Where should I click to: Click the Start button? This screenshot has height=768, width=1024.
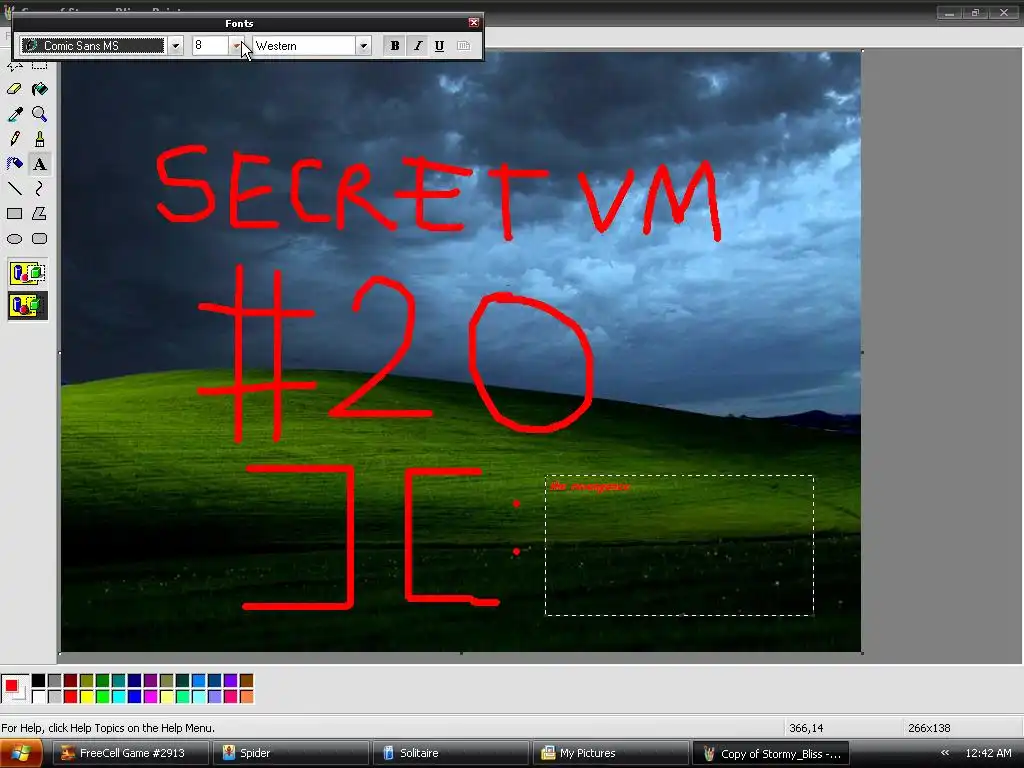[21, 753]
